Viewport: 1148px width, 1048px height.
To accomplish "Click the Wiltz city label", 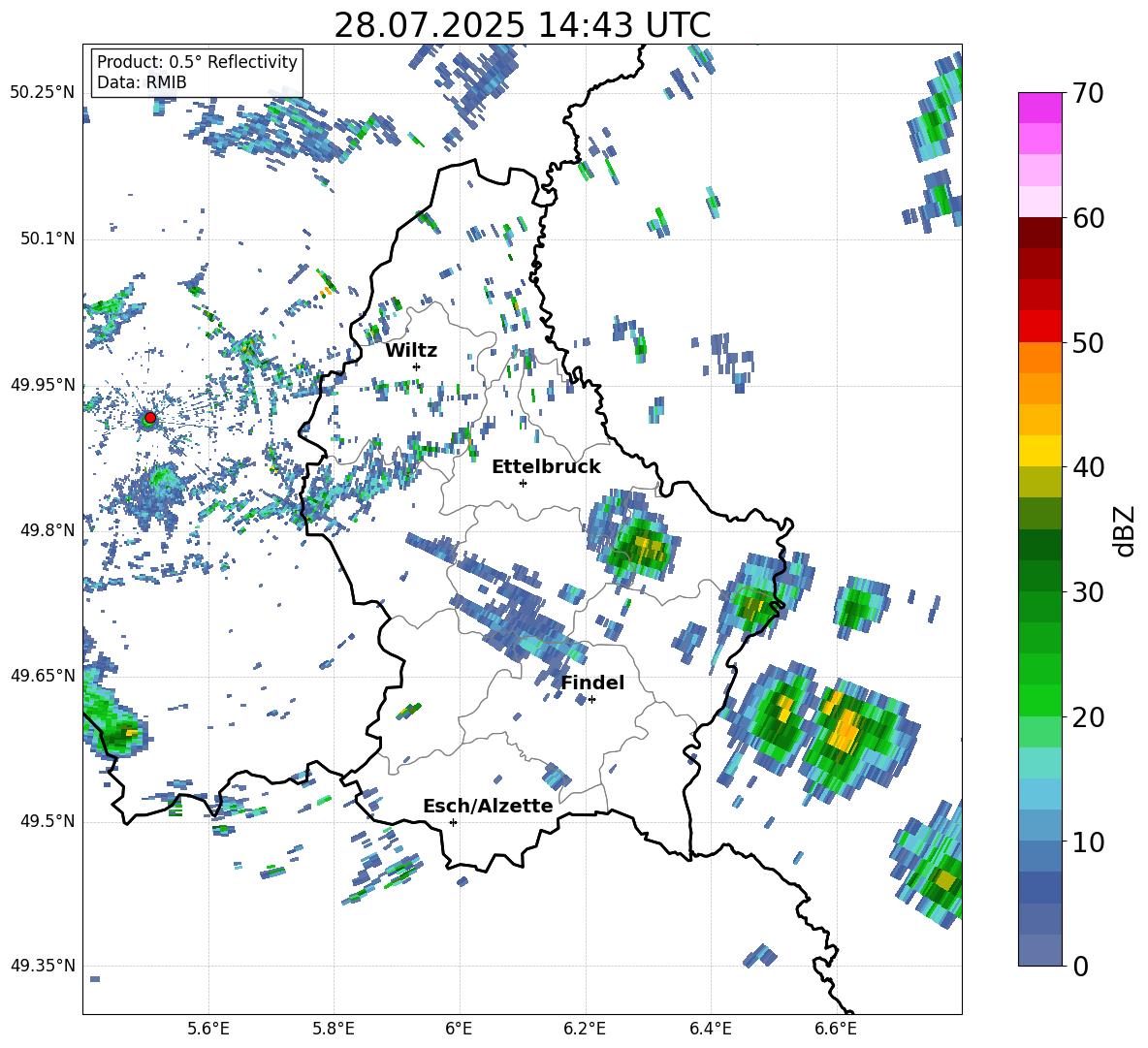I will 411,351.
